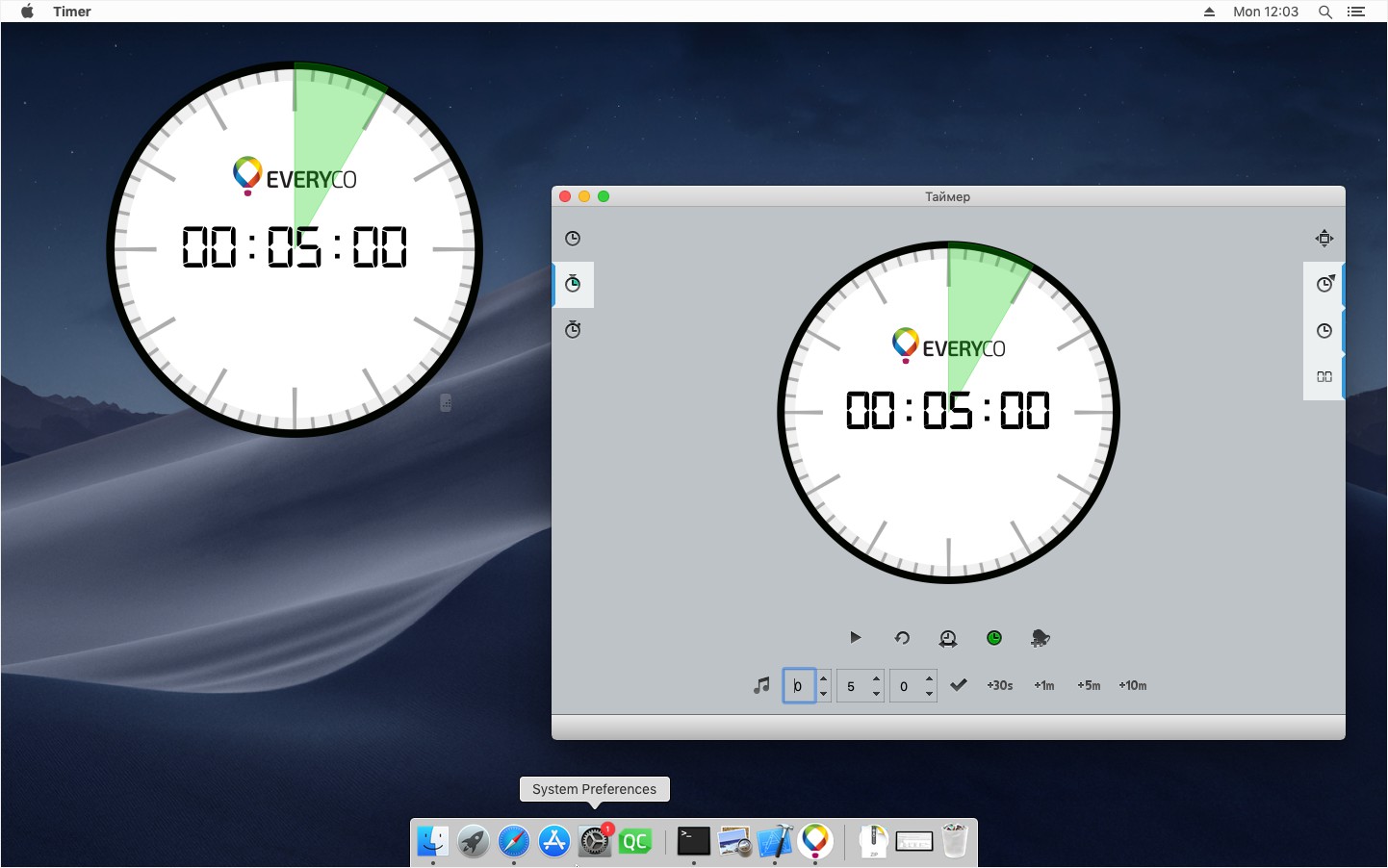
Task: Click the timer display 00:05:00 in Таймер window
Action: tap(948, 411)
